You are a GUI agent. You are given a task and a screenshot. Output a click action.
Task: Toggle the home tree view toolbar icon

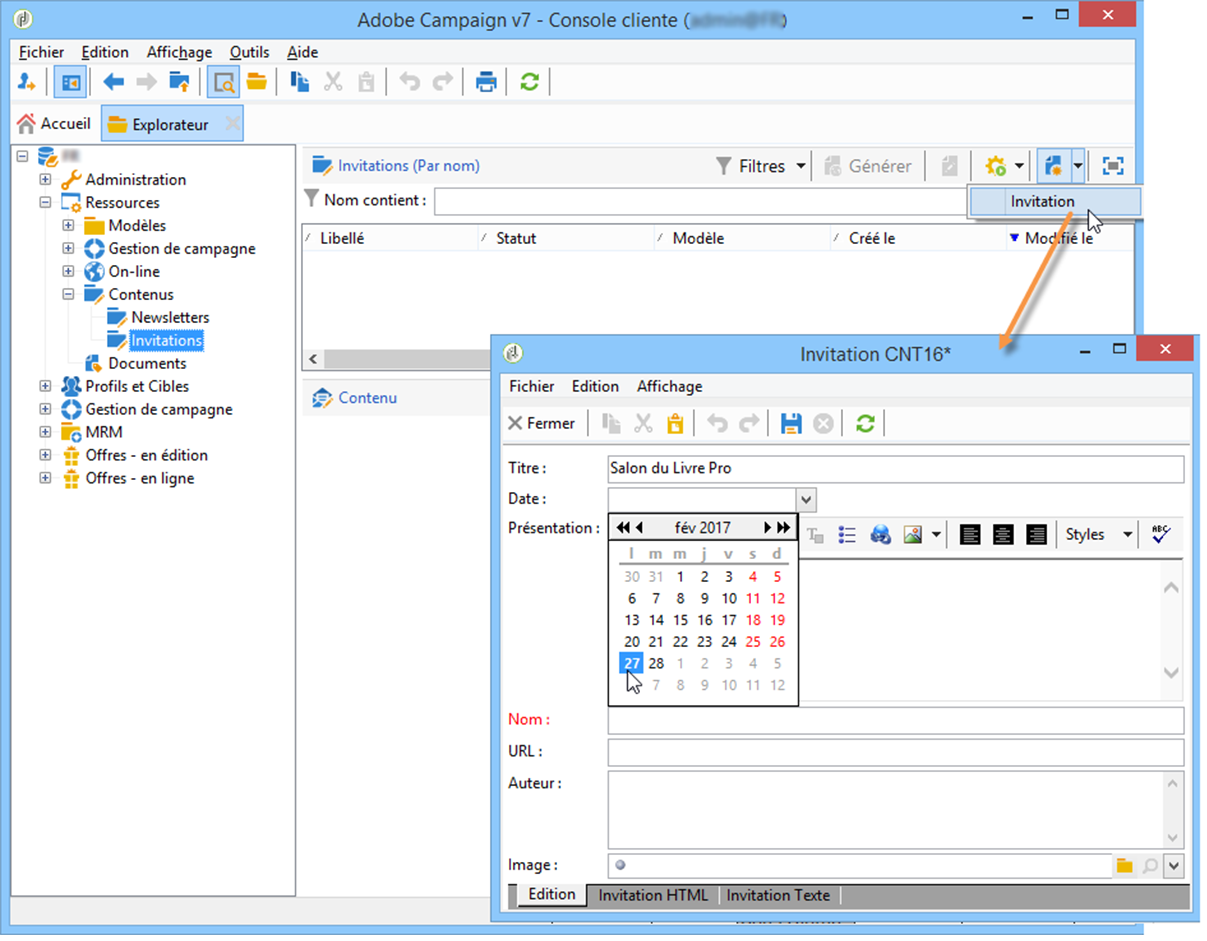pos(70,83)
